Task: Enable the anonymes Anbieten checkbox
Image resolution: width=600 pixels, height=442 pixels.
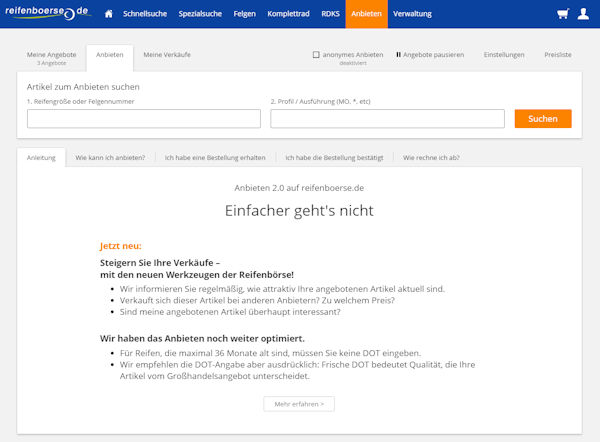Action: pos(316,55)
